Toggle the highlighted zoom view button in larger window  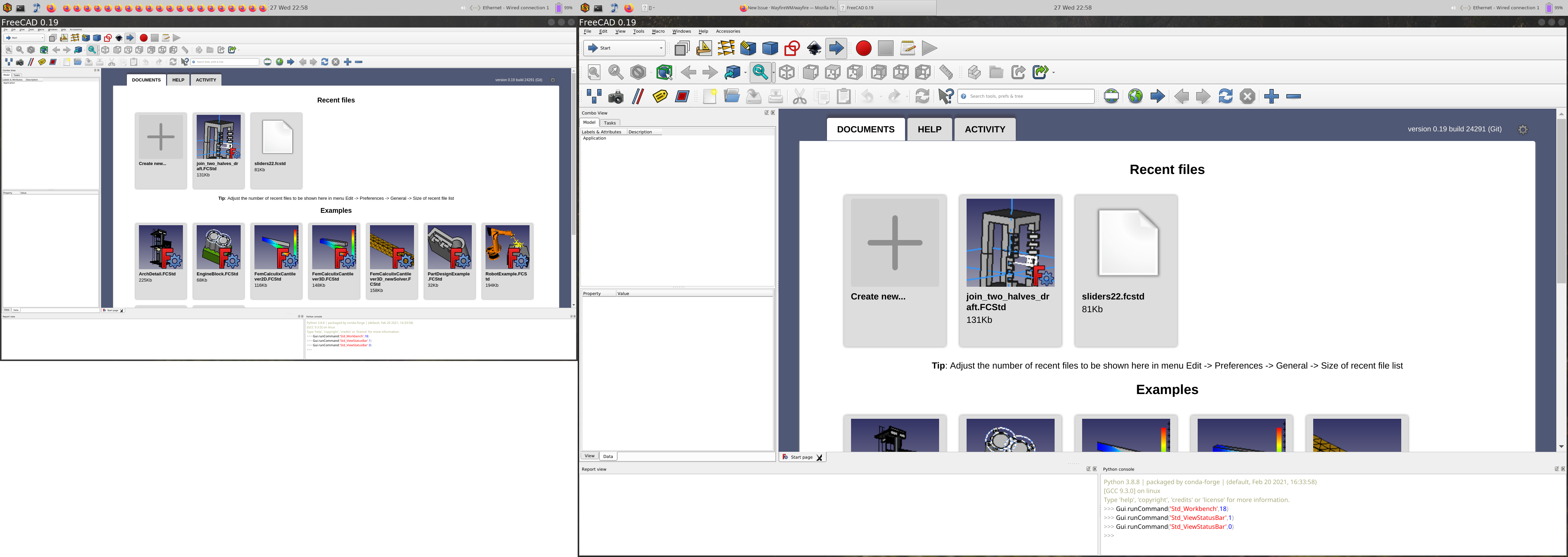[x=760, y=73]
